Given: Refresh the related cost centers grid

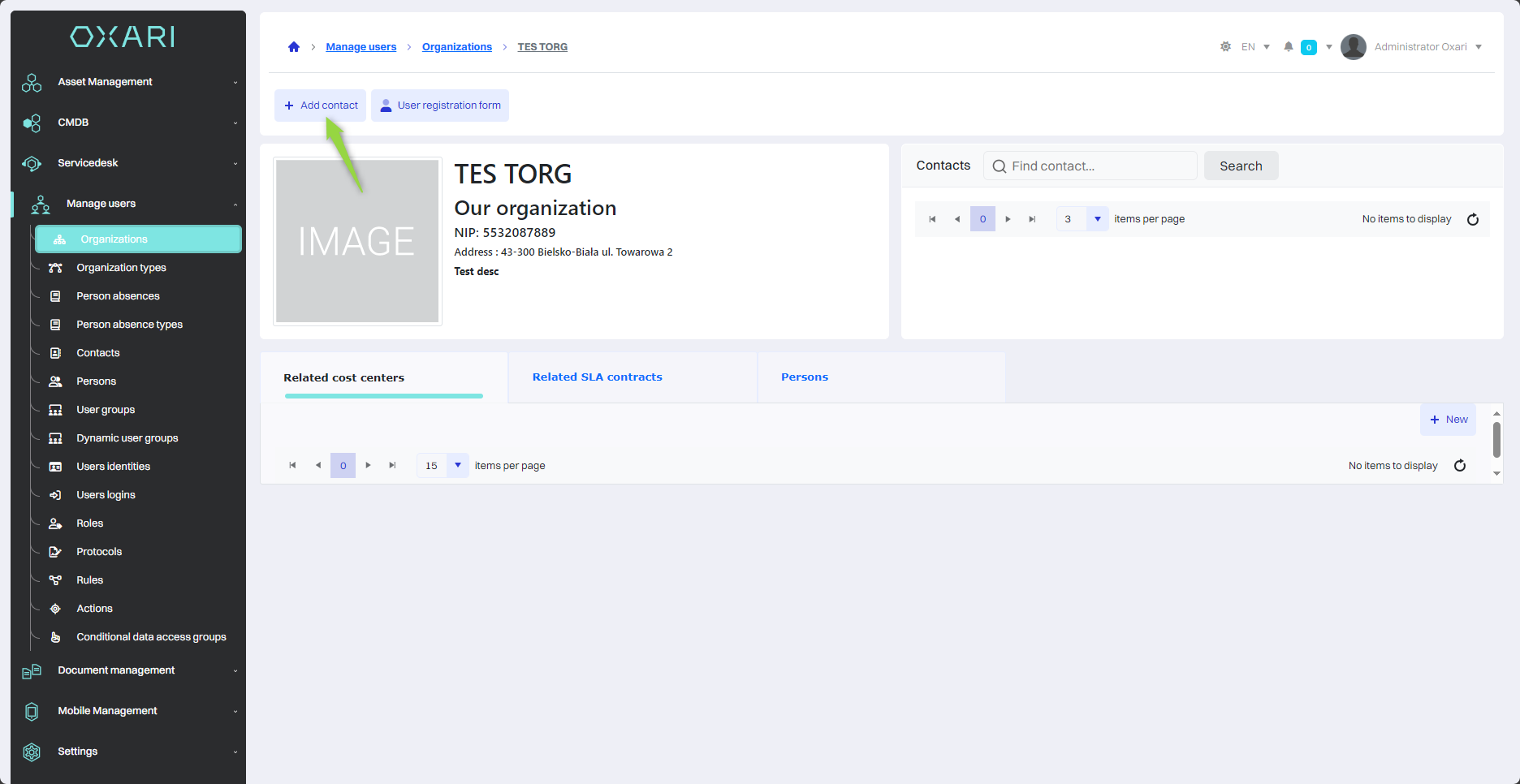Looking at the screenshot, I should [x=1460, y=466].
